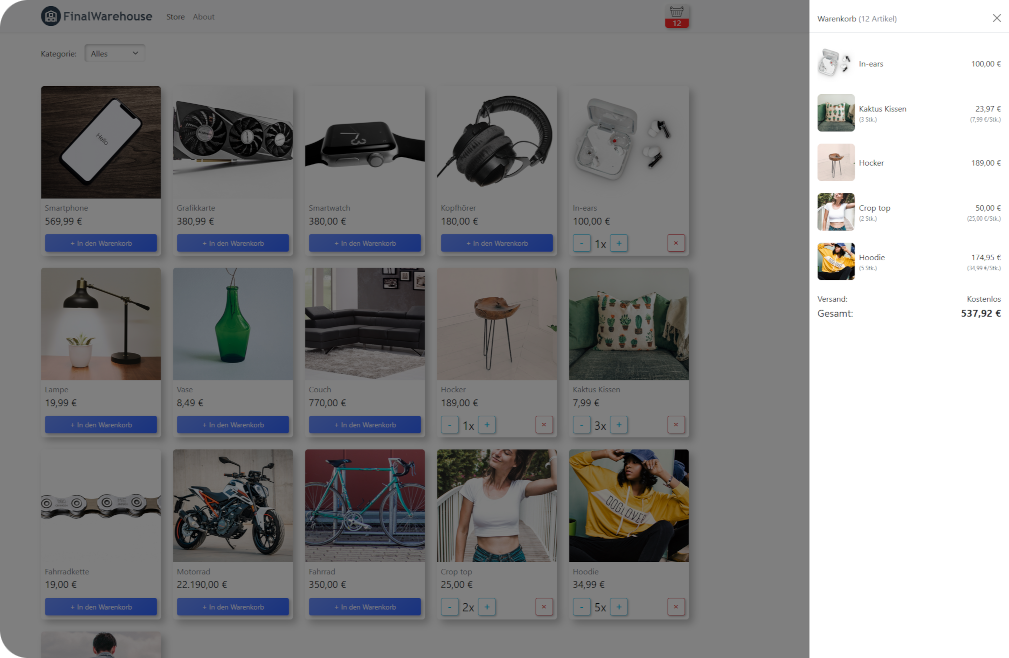
Task: Open the Kategorie dropdown showing Alles
Action: pos(115,54)
